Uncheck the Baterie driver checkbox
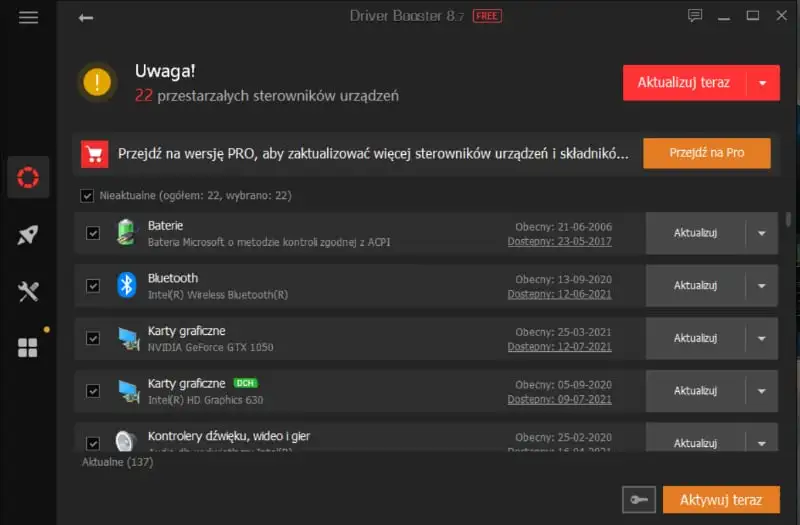 tap(93, 233)
